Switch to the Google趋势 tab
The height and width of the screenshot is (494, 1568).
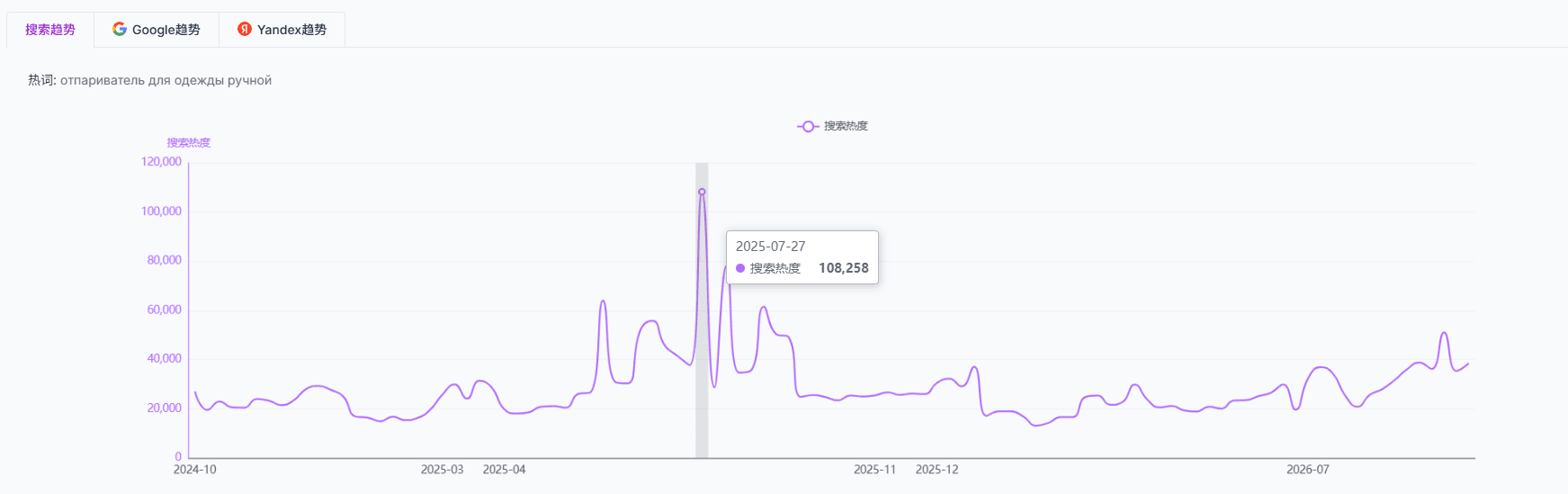(x=157, y=30)
